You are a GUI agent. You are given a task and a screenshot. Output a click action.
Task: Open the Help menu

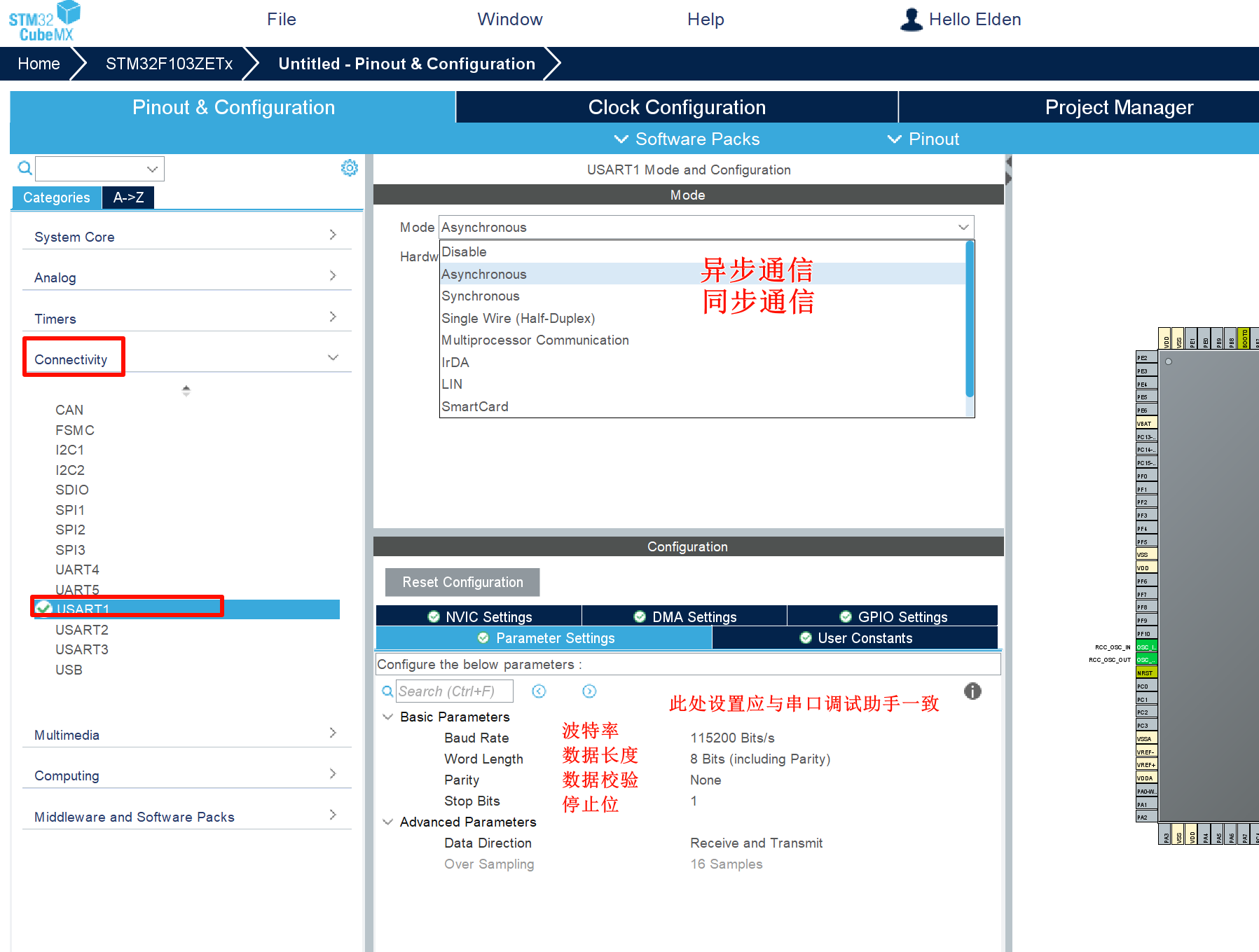click(706, 20)
